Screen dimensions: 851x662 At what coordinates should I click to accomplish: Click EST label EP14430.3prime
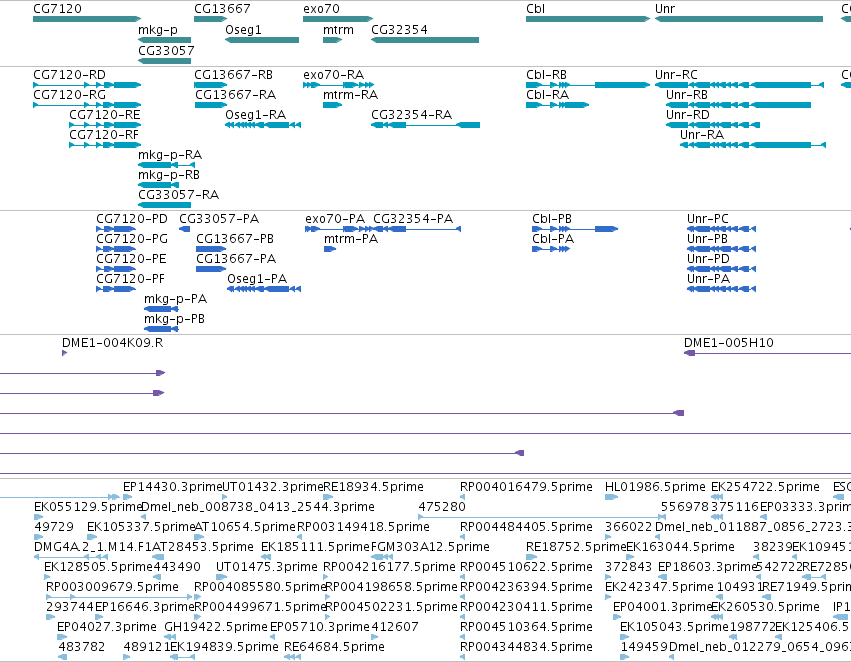click(x=173, y=487)
